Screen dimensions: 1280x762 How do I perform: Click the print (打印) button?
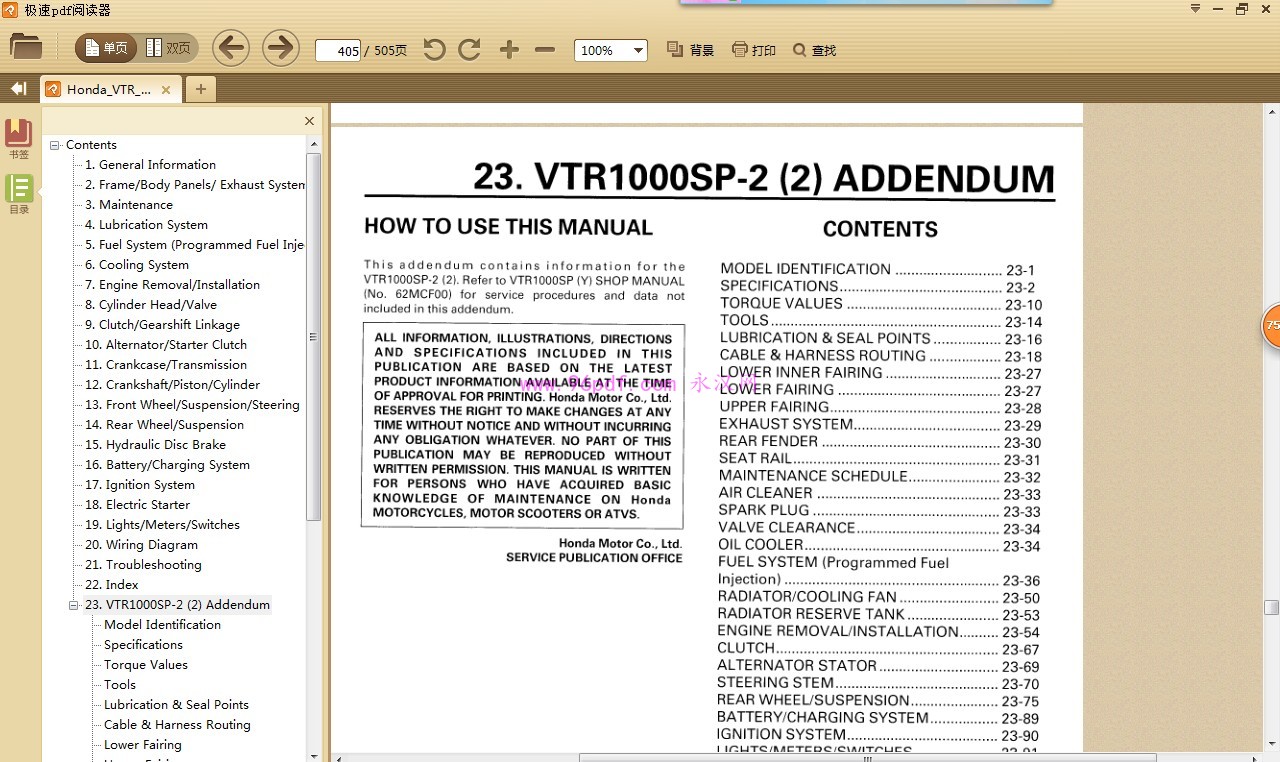(x=754, y=50)
